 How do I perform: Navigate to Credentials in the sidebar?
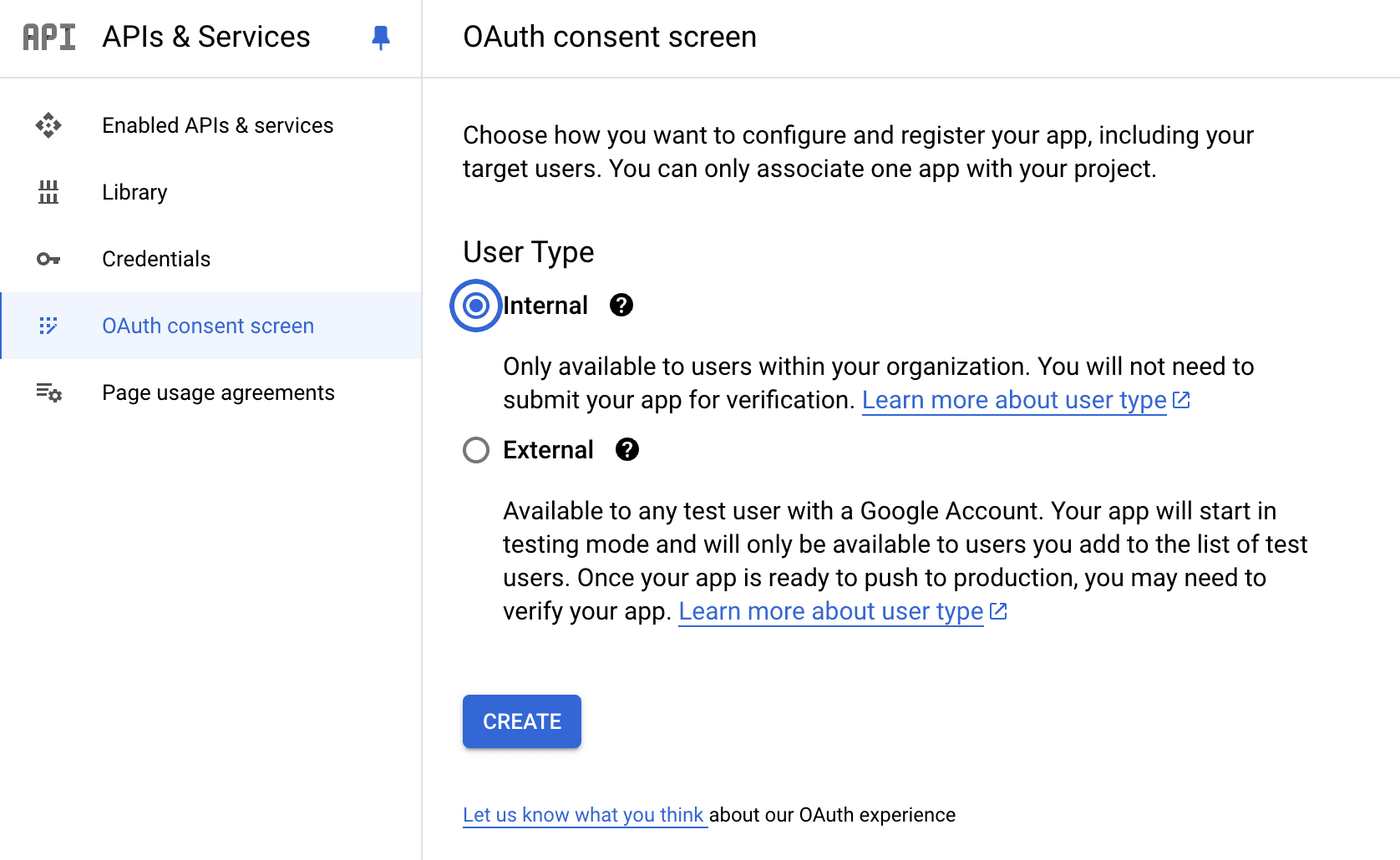pyautogui.click(x=156, y=259)
